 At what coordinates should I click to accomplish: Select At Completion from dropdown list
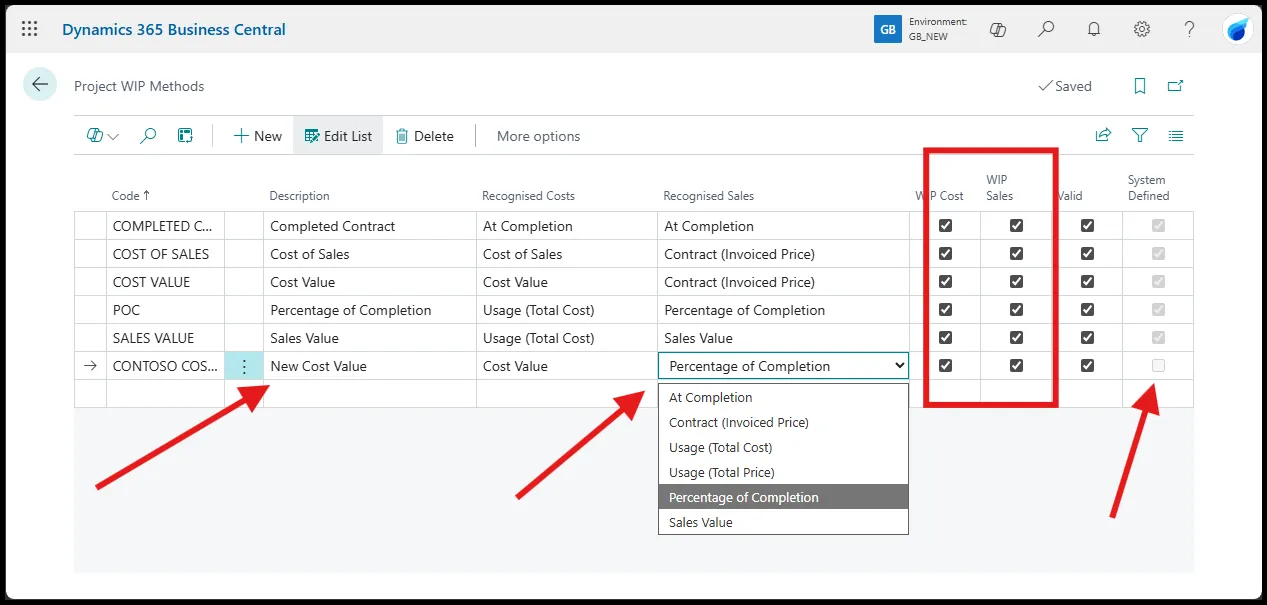point(783,397)
